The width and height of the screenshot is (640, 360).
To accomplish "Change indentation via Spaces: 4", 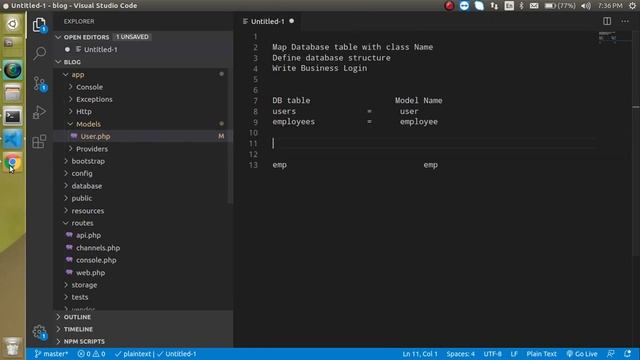I will [x=460, y=354].
